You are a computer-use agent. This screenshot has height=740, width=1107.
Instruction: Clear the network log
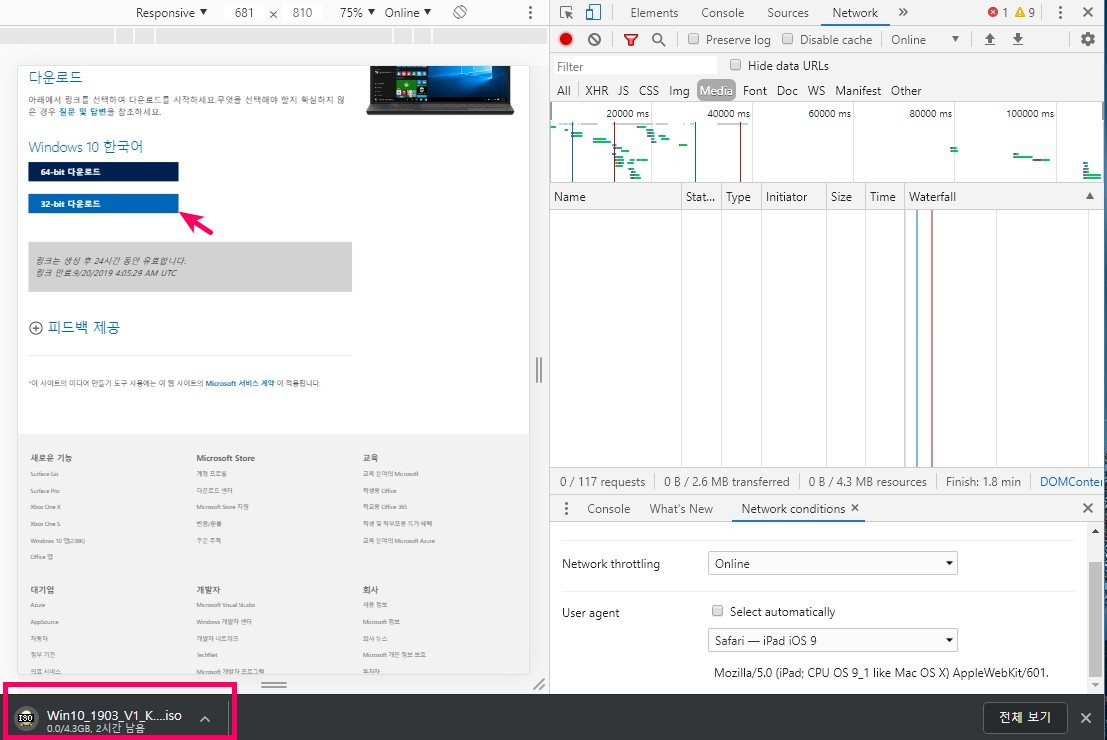[594, 40]
